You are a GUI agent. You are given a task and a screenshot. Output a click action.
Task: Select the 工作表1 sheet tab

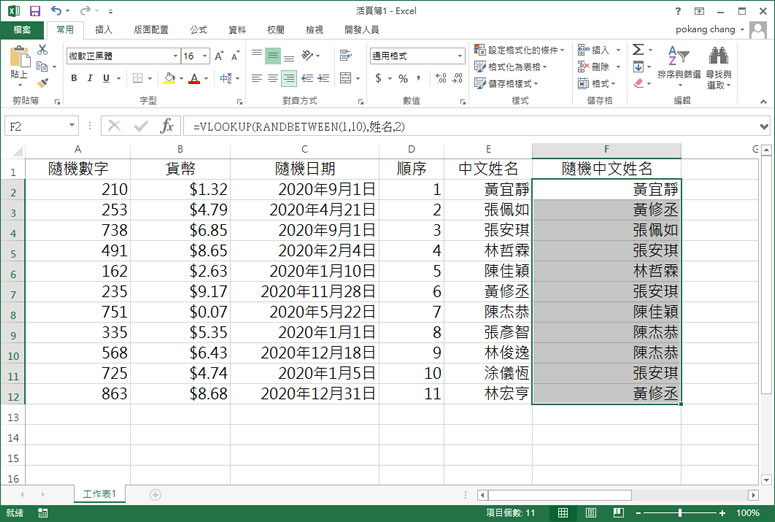(x=100, y=494)
